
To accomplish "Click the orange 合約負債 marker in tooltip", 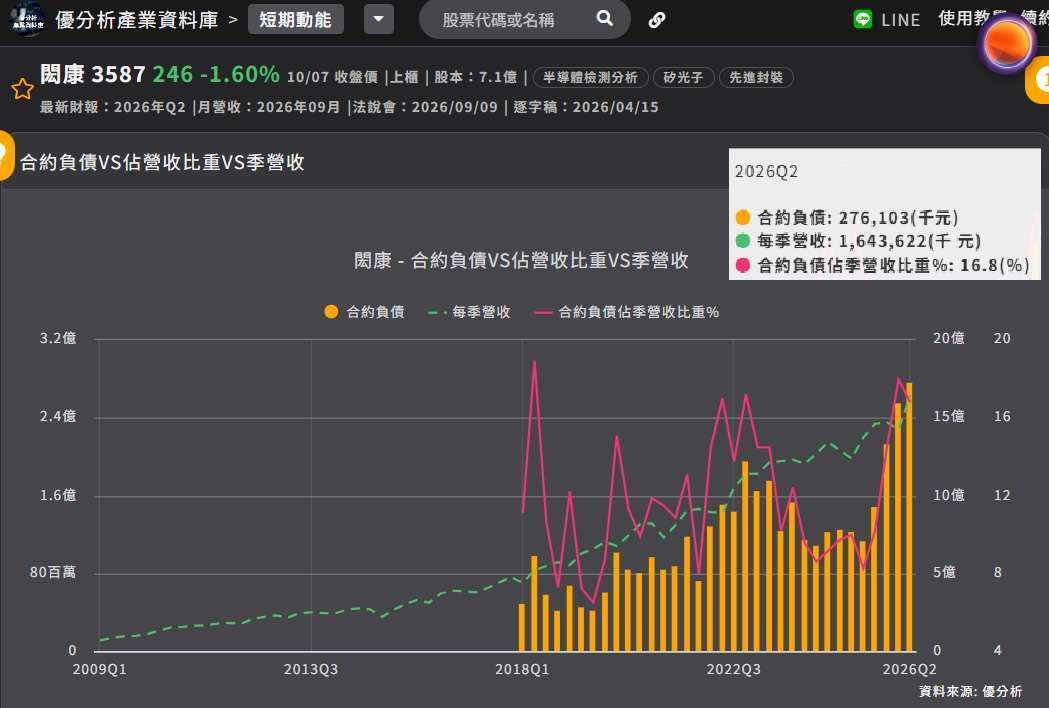I will [x=743, y=217].
